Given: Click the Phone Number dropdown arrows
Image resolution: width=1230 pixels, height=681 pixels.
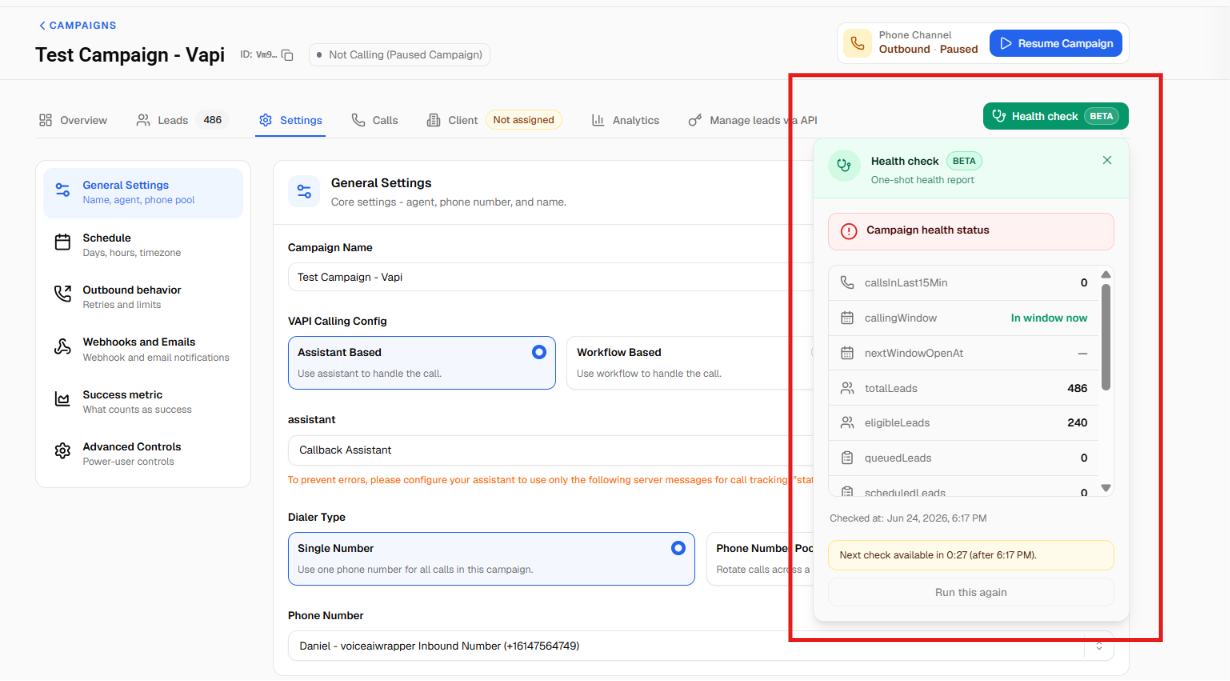Looking at the screenshot, I should pyautogui.click(x=1098, y=646).
